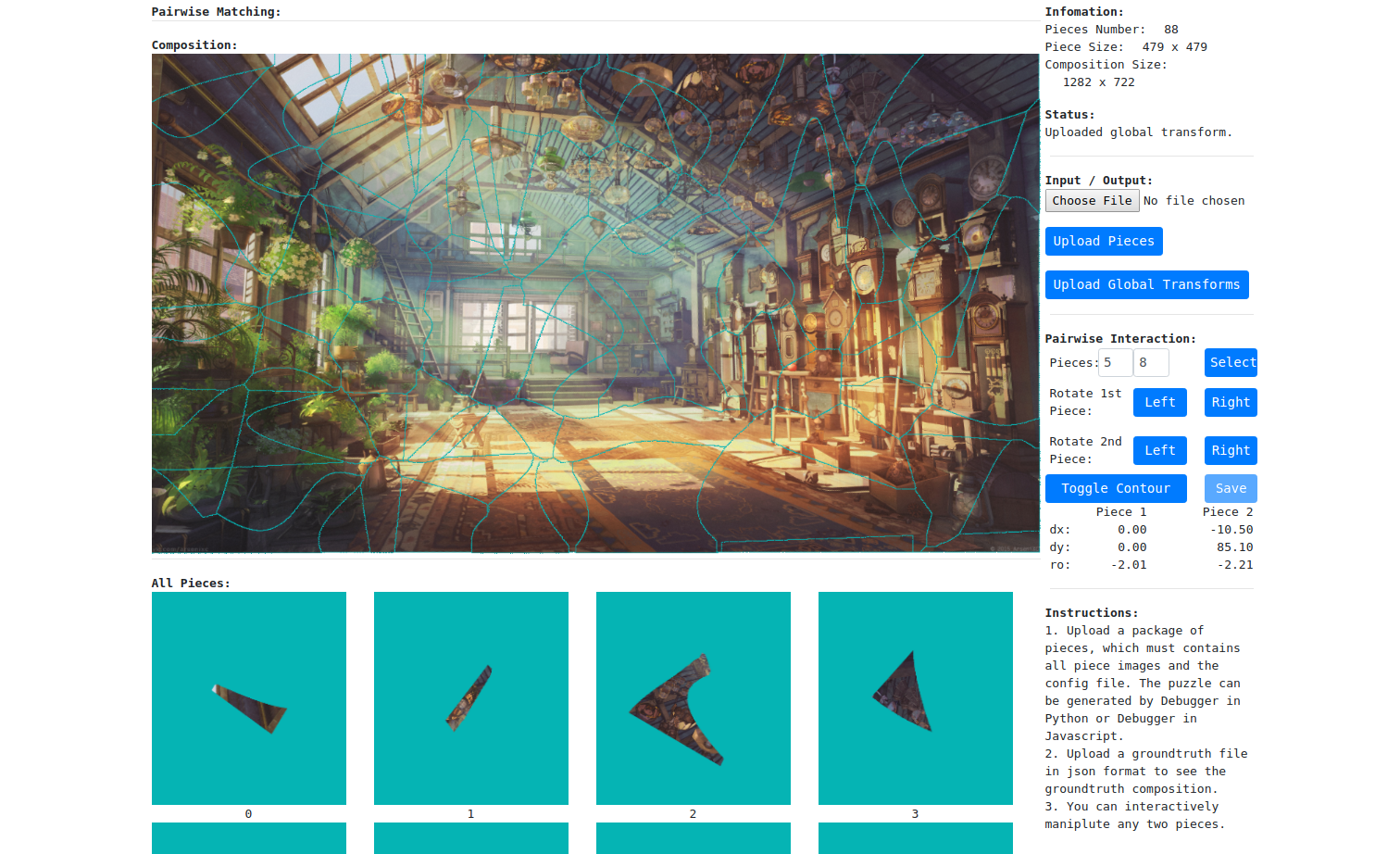This screenshot has width=1400, height=854.
Task: Select piece thumbnail 0
Action: (x=249, y=698)
